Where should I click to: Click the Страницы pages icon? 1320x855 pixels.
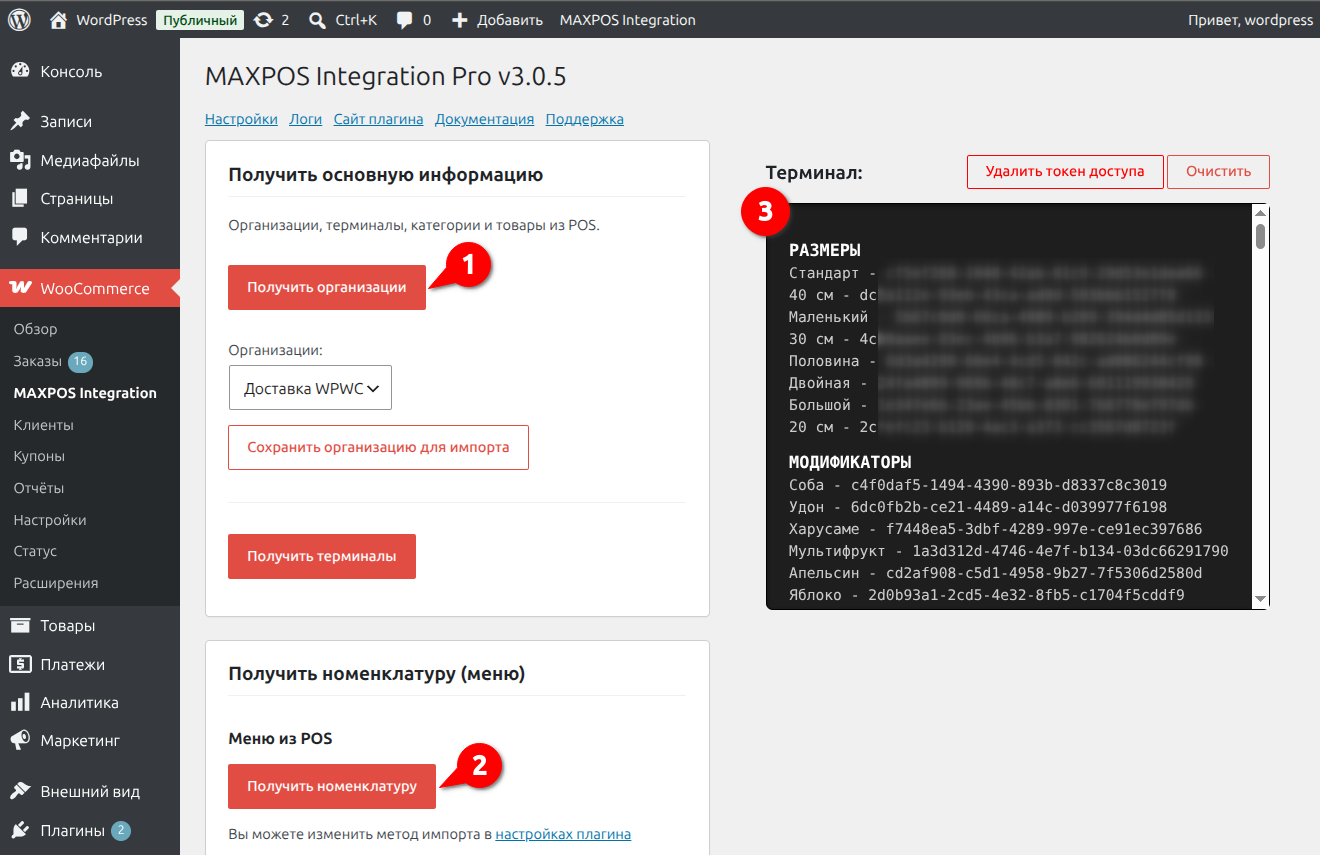pos(20,198)
